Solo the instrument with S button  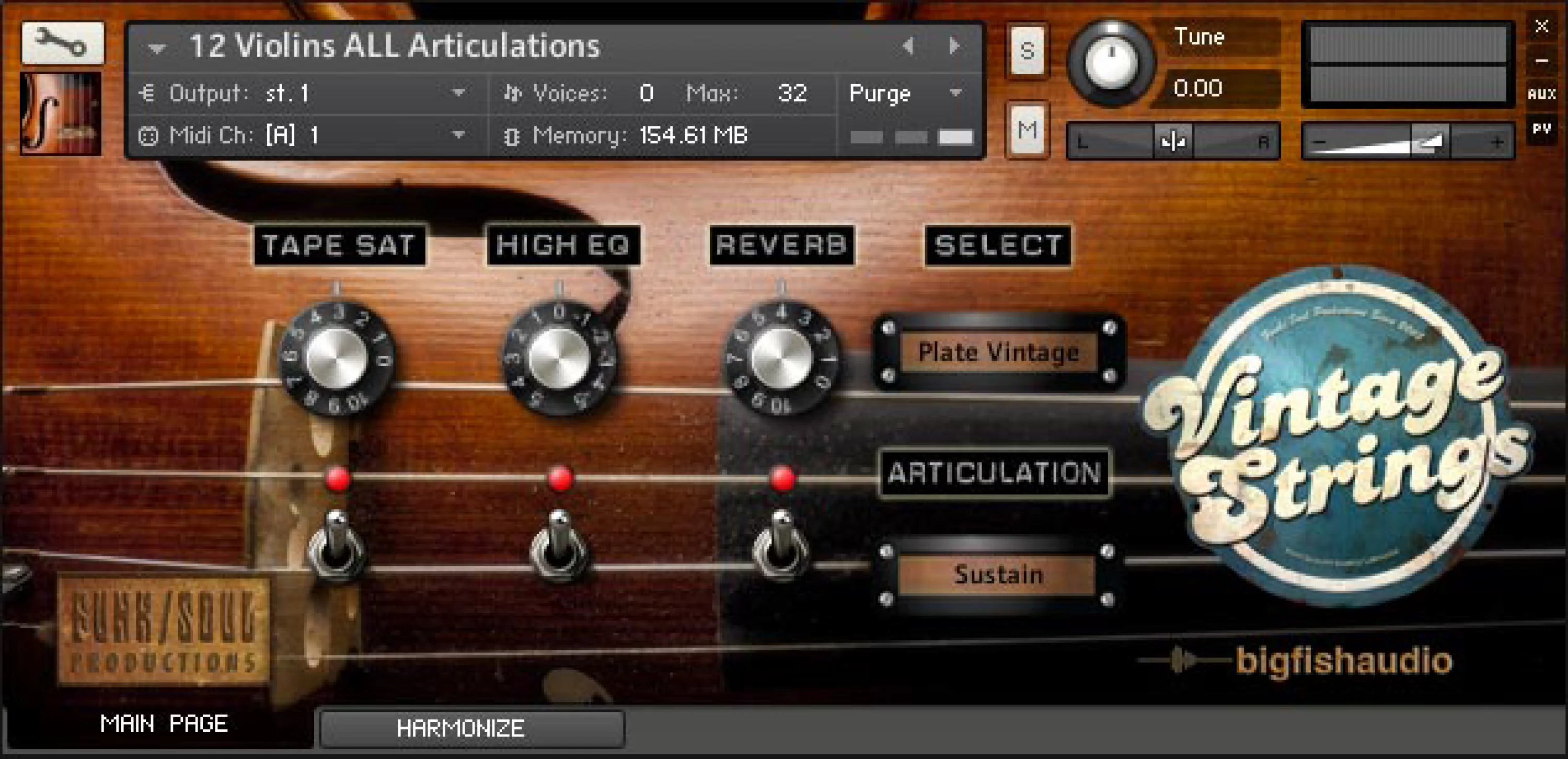[x=1028, y=51]
